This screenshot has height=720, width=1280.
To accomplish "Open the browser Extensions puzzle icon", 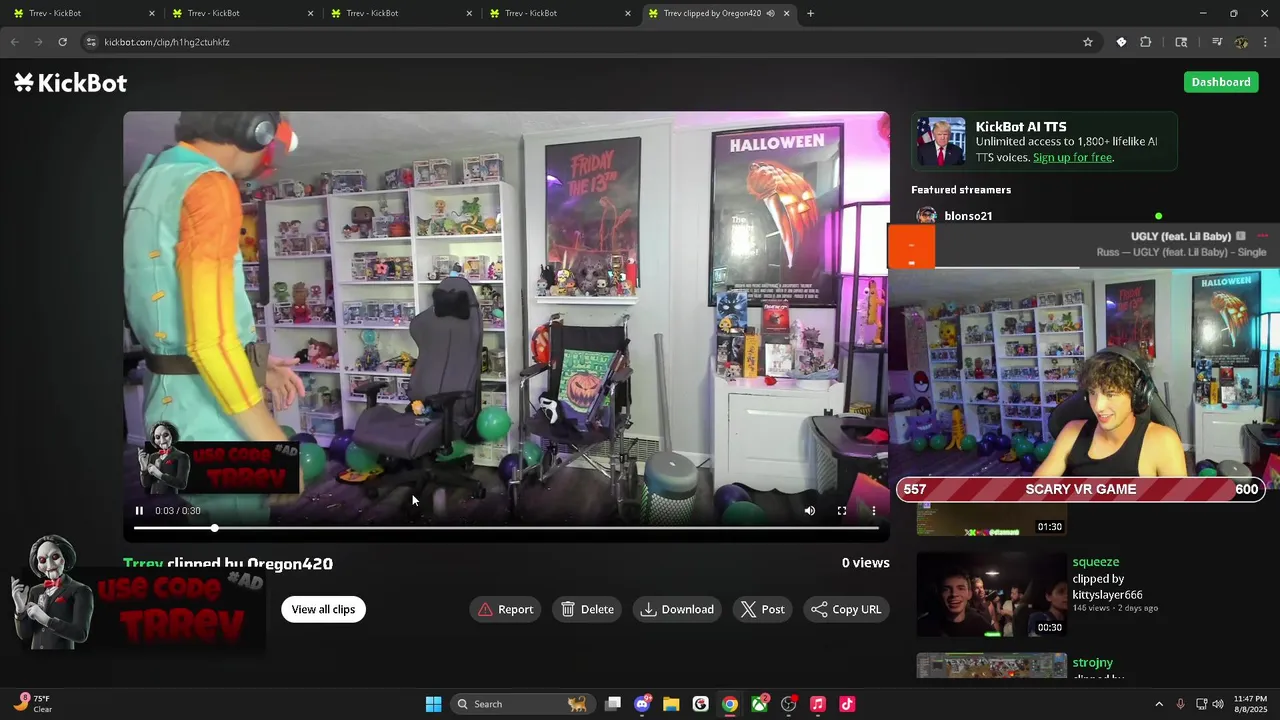I will (1146, 42).
